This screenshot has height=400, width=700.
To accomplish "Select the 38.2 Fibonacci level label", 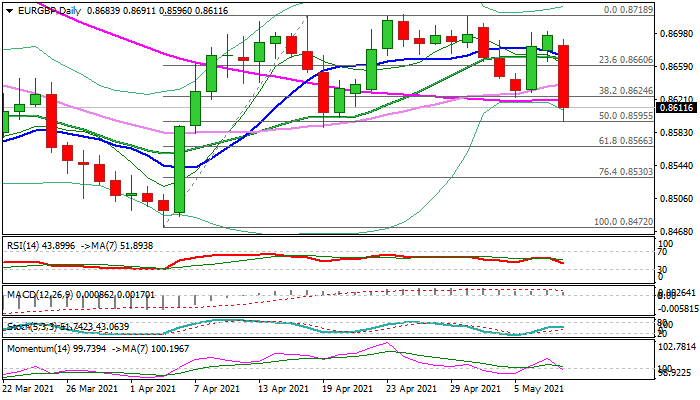I will pos(625,91).
